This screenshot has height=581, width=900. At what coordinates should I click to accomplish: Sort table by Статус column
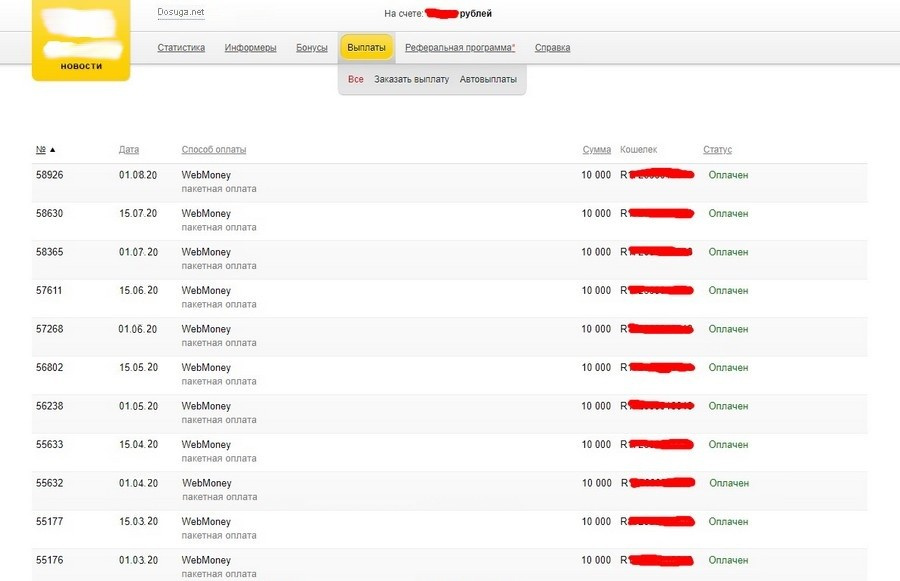[x=717, y=149]
